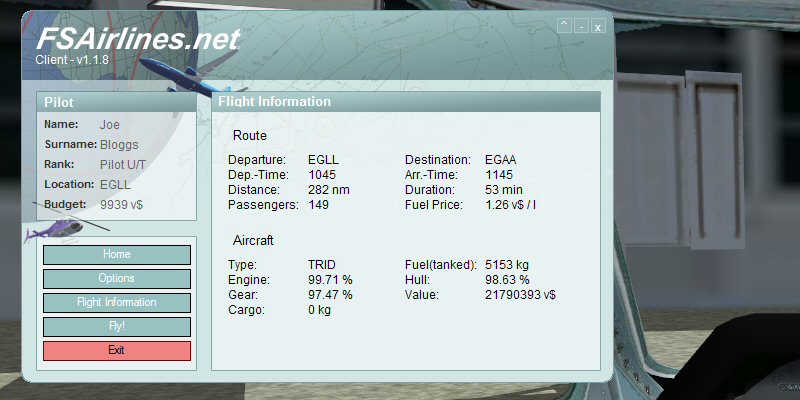
Task: Select the destination 'EGAA' value
Action: (x=501, y=160)
